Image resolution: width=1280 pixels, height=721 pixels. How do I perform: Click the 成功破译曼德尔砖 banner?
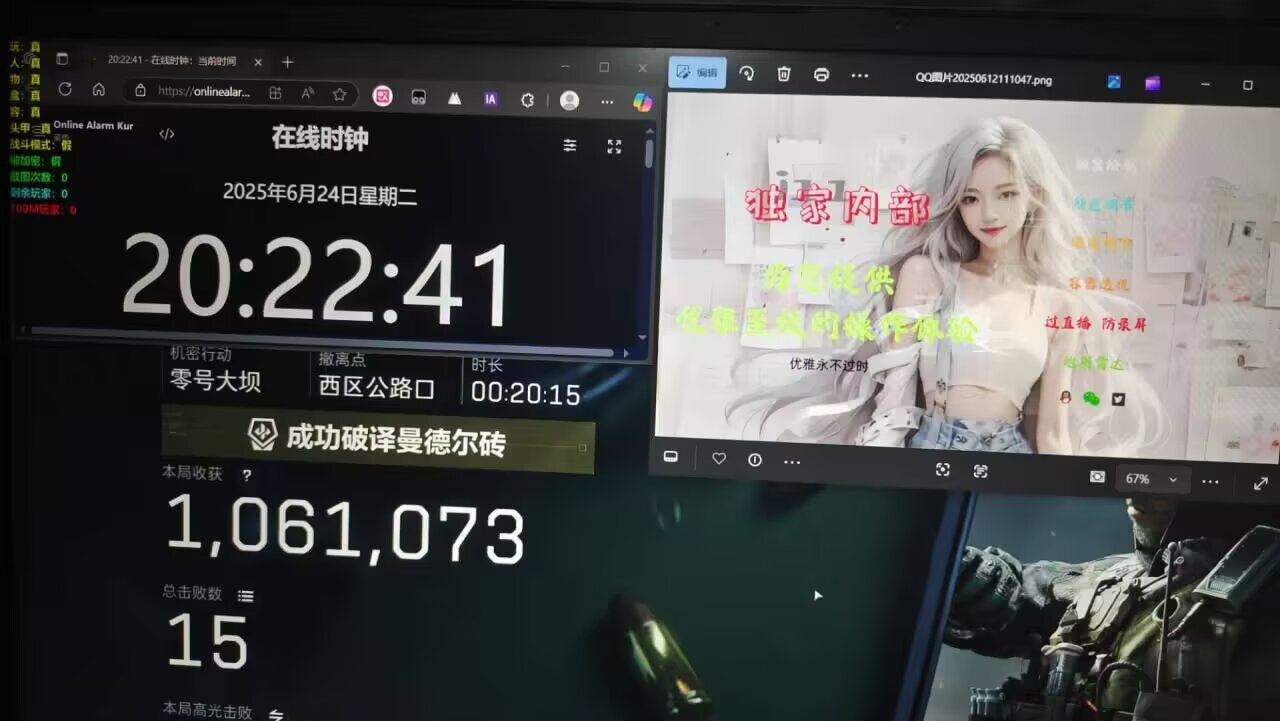tap(378, 438)
